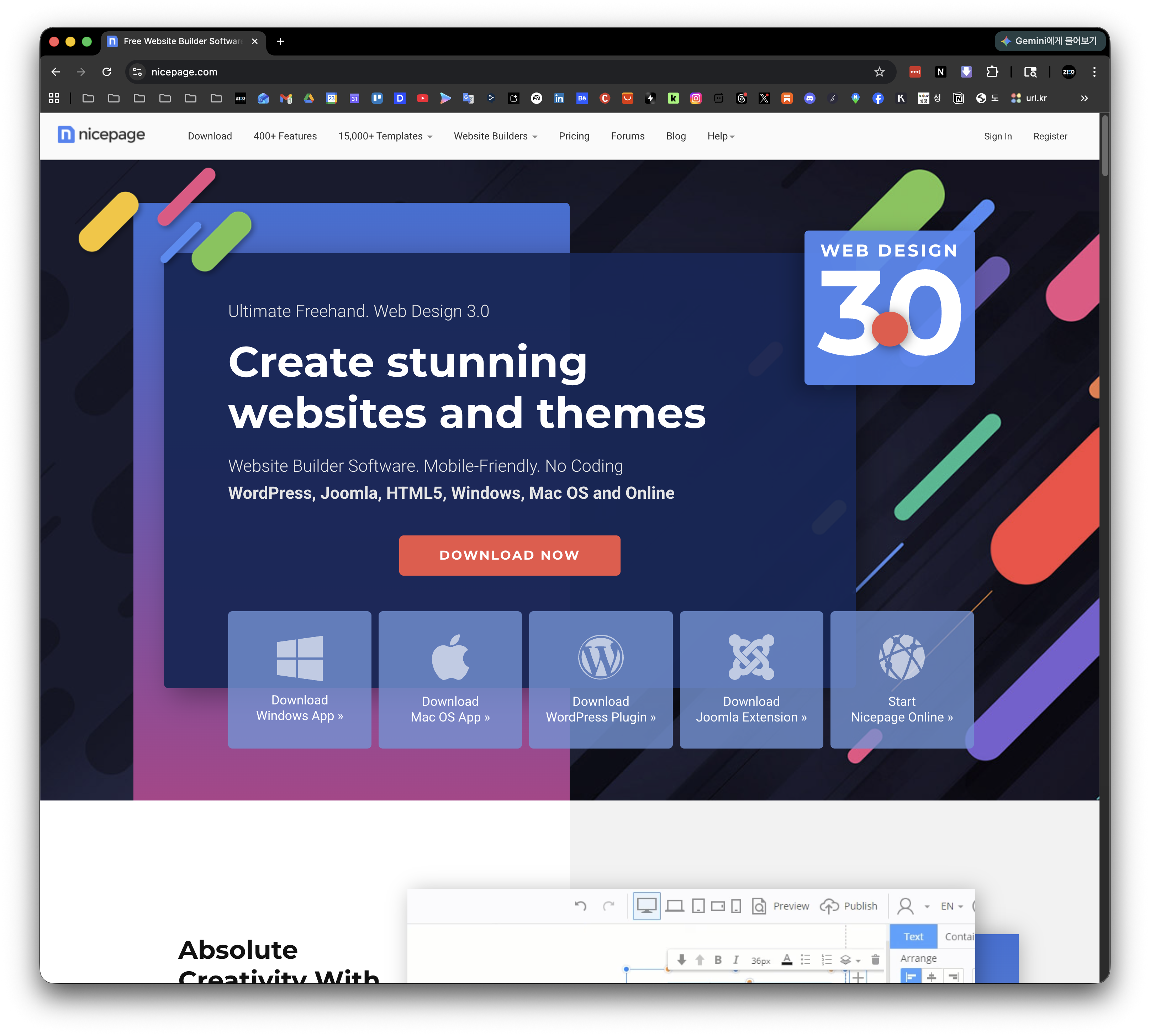Open the Chrome three-dot menu
Viewport: 1150px width, 1036px height.
1094,72
